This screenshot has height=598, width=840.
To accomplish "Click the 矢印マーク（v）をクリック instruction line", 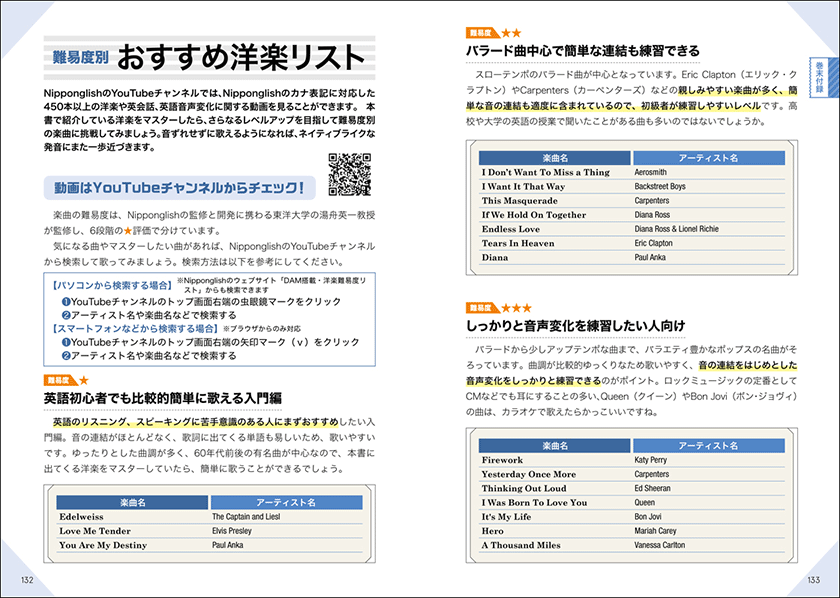I will [x=211, y=342].
